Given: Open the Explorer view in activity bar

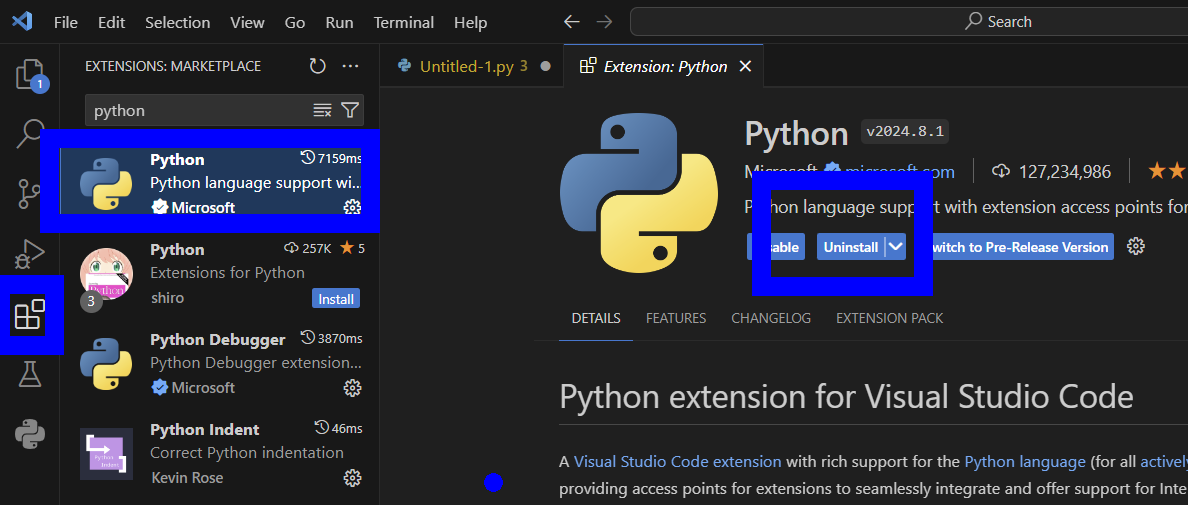Looking at the screenshot, I should tap(30, 75).
